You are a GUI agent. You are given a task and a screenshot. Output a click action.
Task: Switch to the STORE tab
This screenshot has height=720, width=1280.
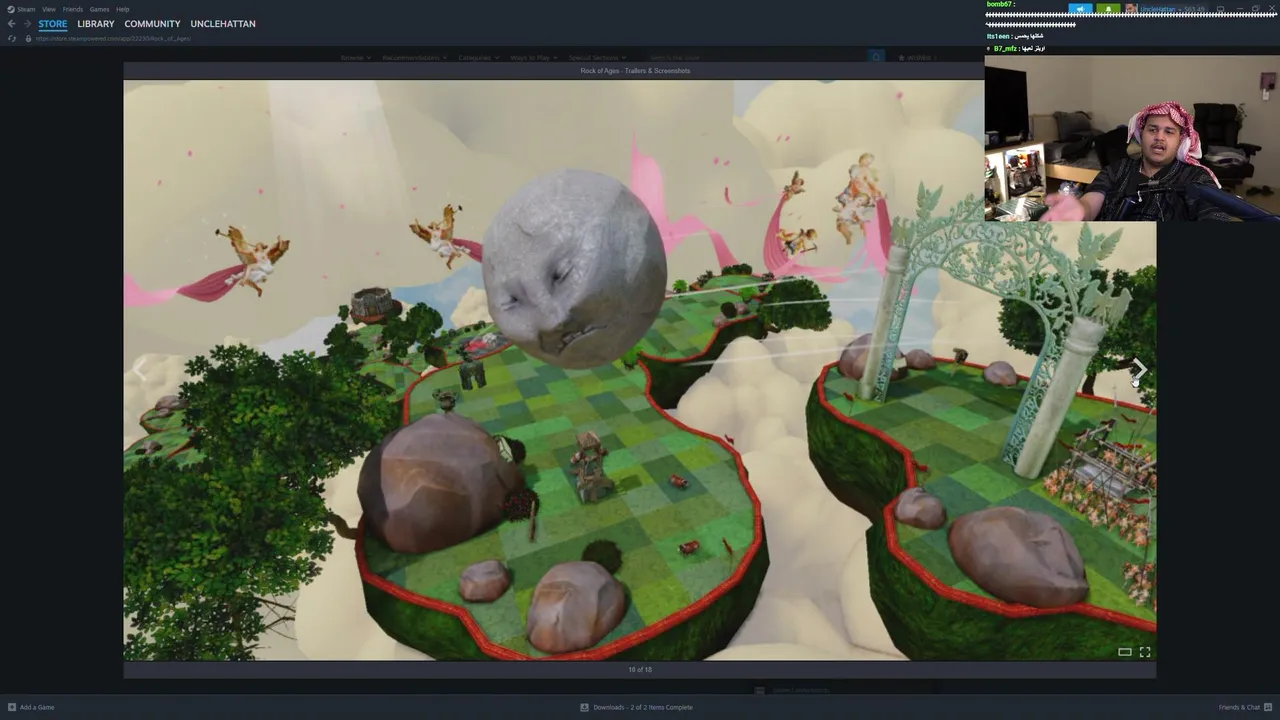click(53, 24)
